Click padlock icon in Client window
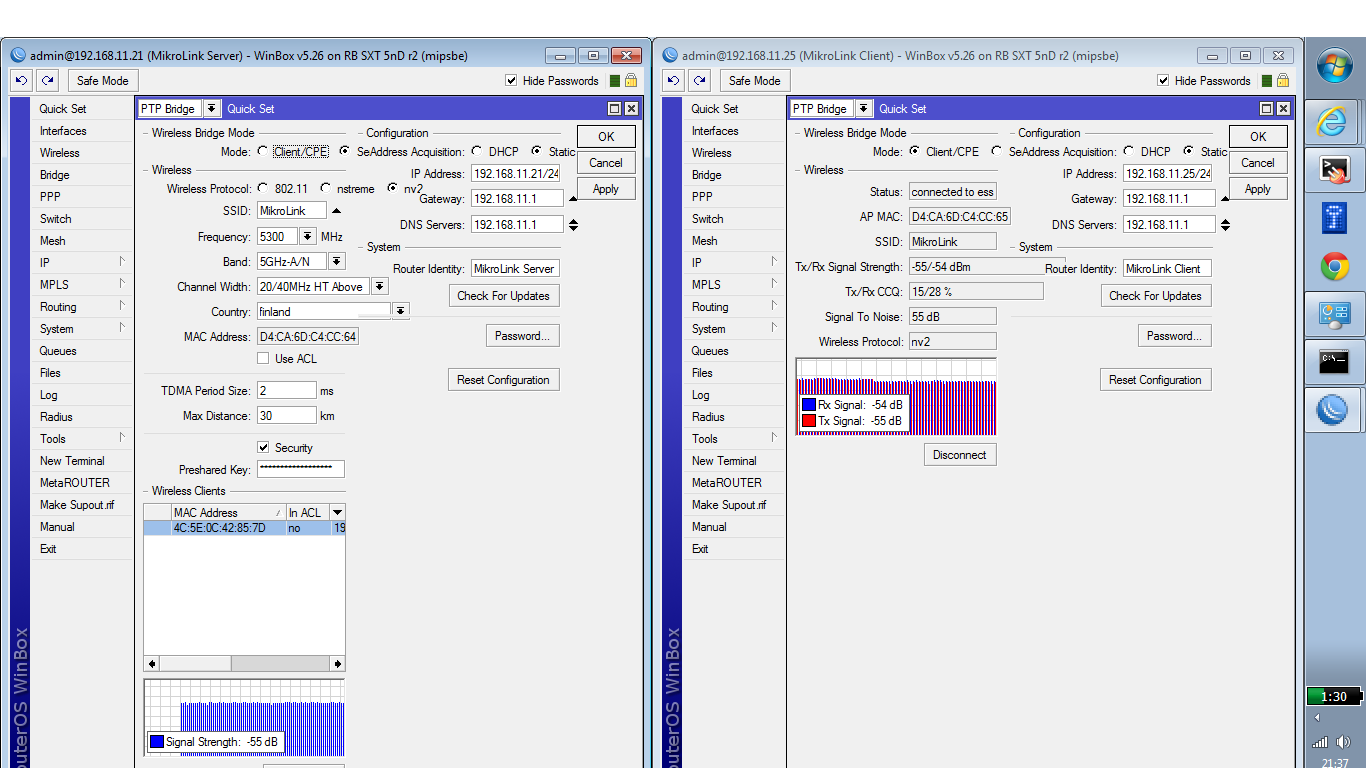 point(1283,81)
